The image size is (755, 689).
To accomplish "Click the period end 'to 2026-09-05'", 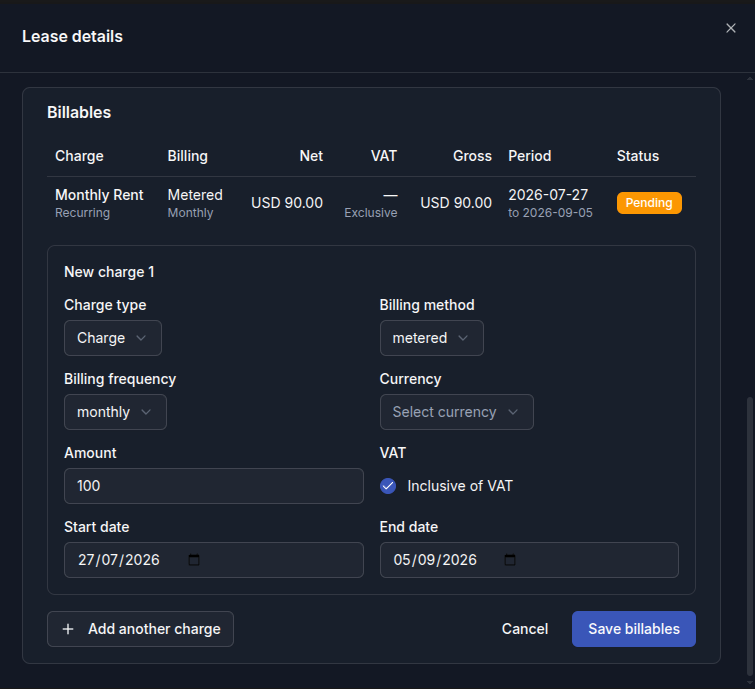I will pyautogui.click(x=550, y=213).
